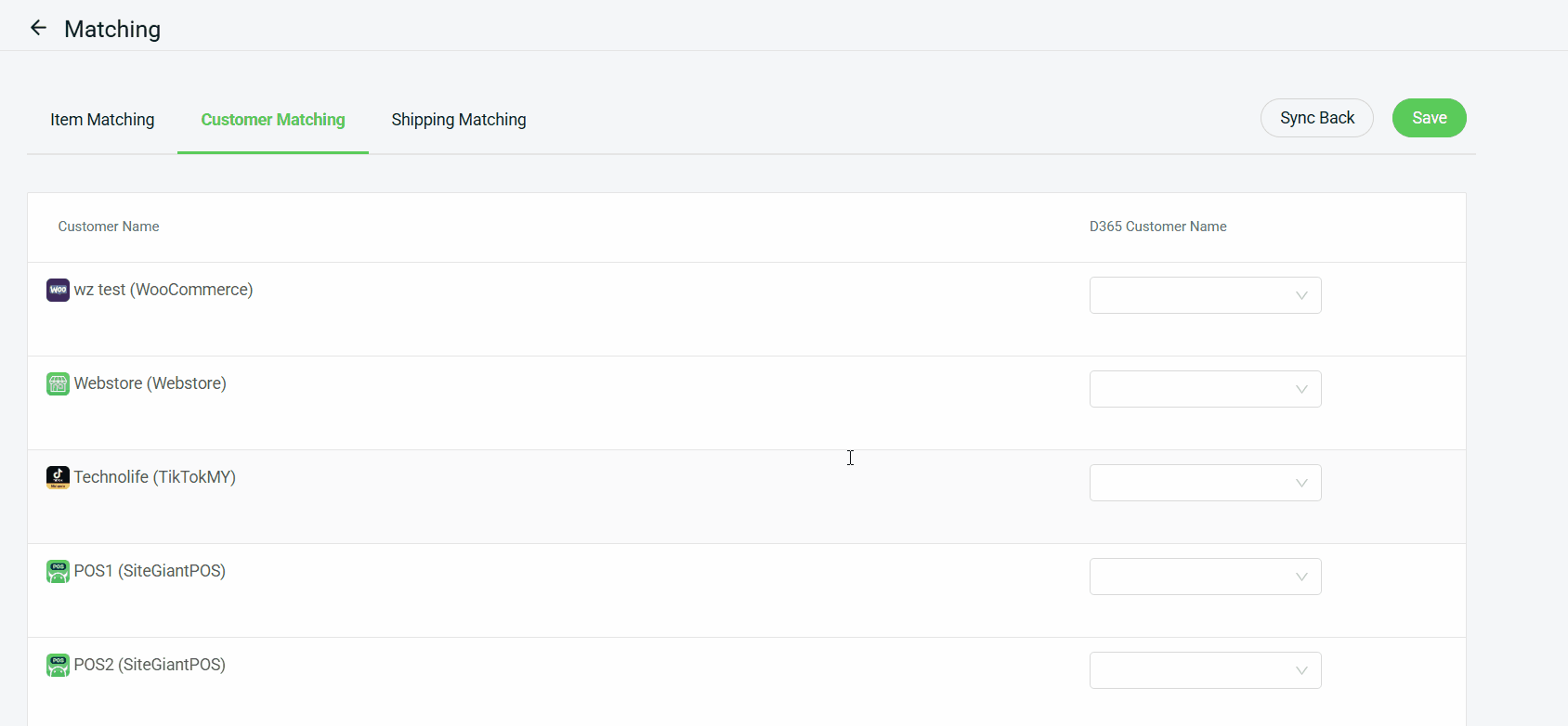Click the green Webstore shop icon
This screenshot has width=1568, height=726.
(x=58, y=384)
